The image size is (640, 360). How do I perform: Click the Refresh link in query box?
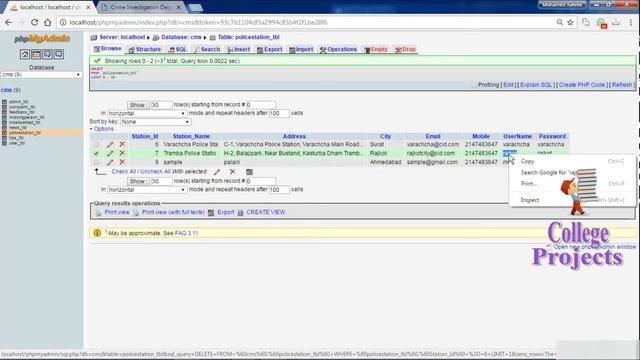point(622,85)
